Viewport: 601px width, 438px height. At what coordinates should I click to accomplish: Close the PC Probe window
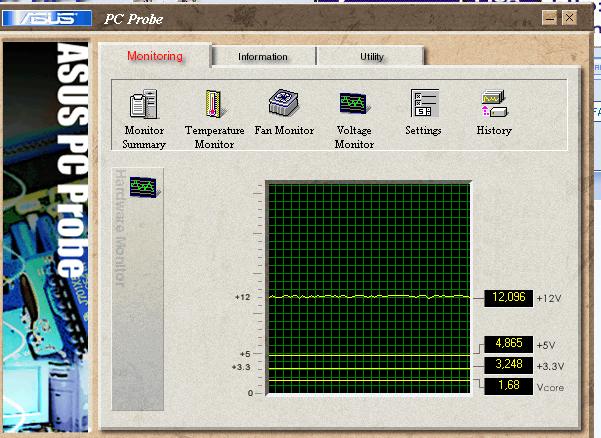coord(570,18)
